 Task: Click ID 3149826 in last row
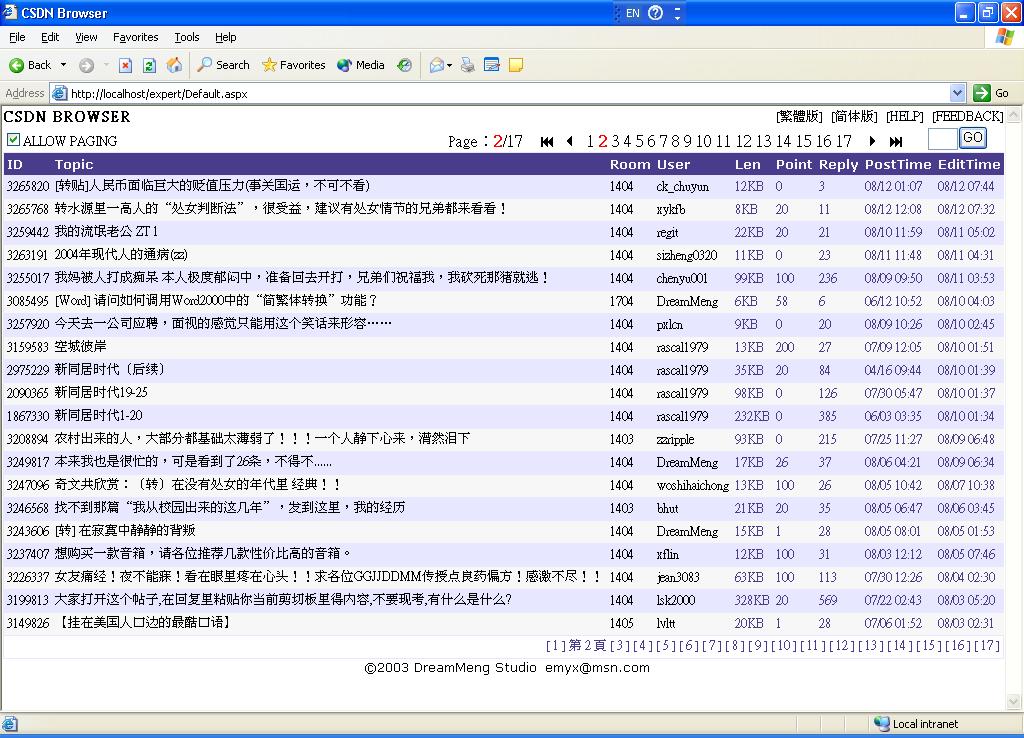pos(28,623)
